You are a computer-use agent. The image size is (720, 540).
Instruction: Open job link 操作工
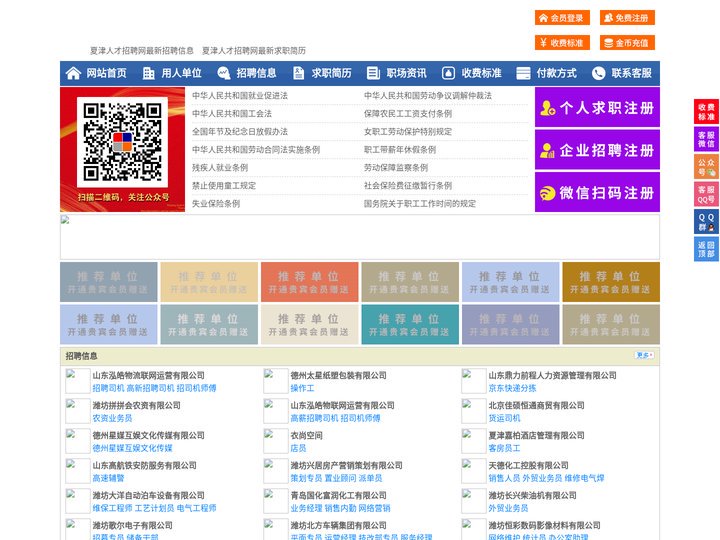coord(302,388)
